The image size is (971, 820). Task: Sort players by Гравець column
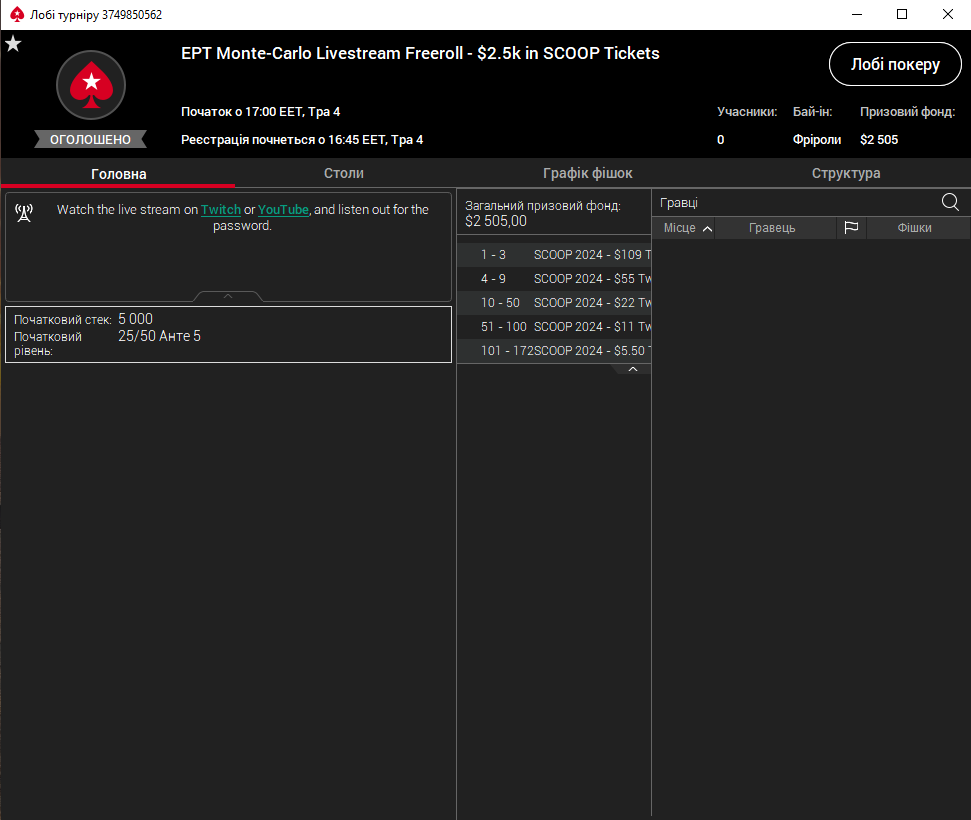pyautogui.click(x=772, y=228)
